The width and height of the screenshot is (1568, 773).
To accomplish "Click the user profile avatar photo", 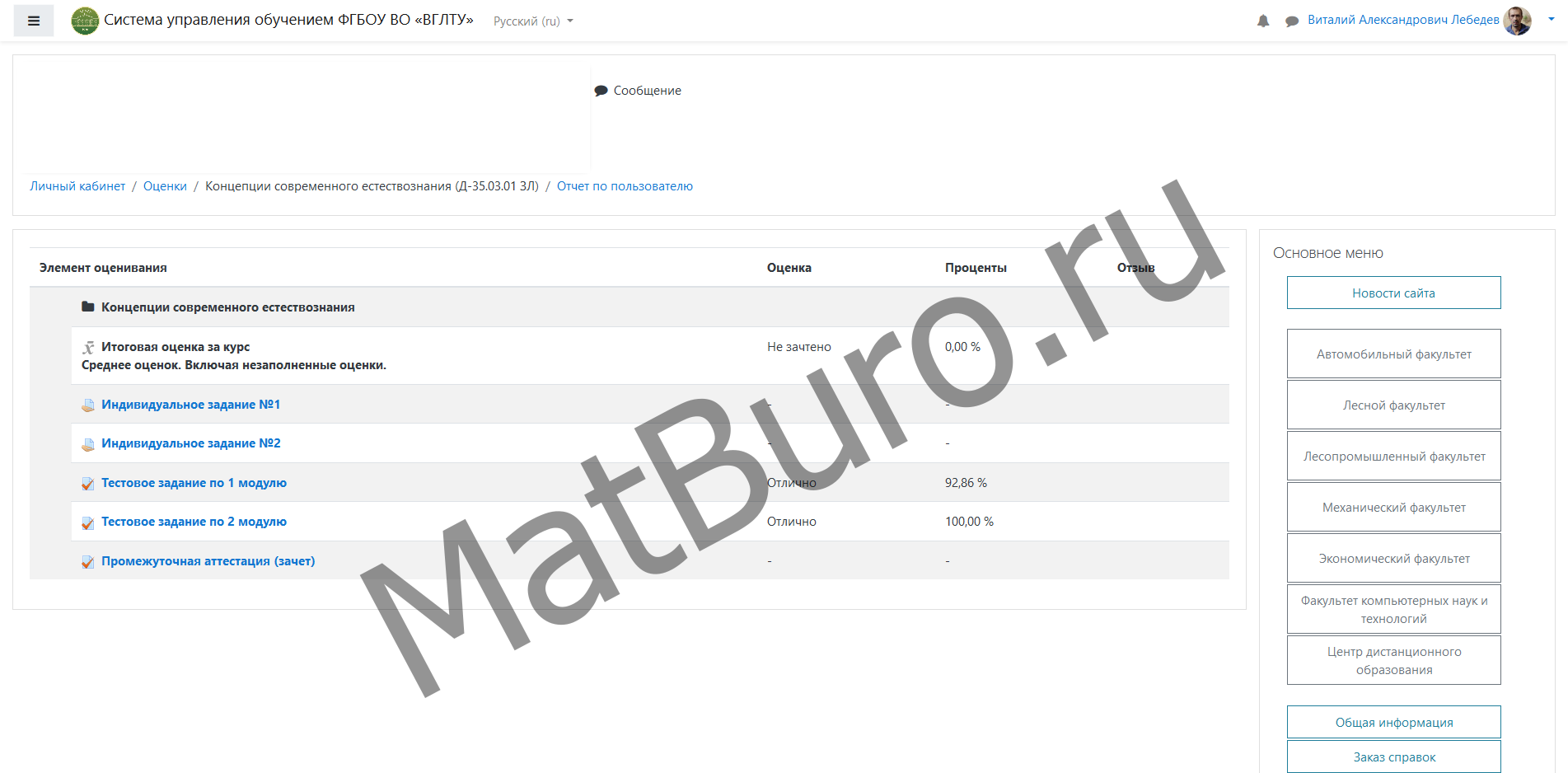I will (x=1516, y=21).
